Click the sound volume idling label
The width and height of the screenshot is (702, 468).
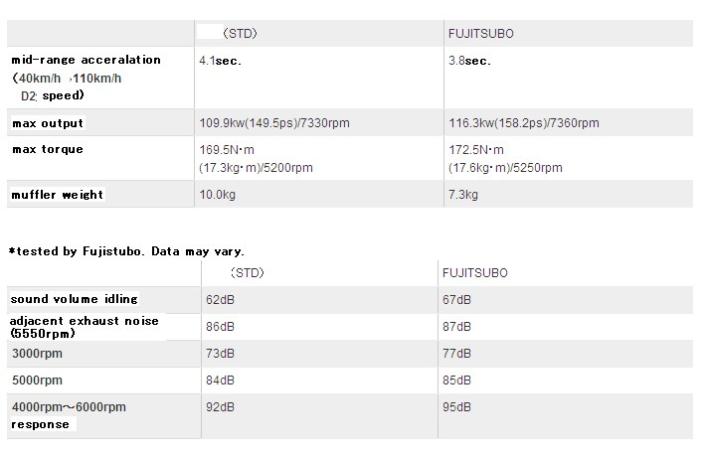click(x=74, y=299)
